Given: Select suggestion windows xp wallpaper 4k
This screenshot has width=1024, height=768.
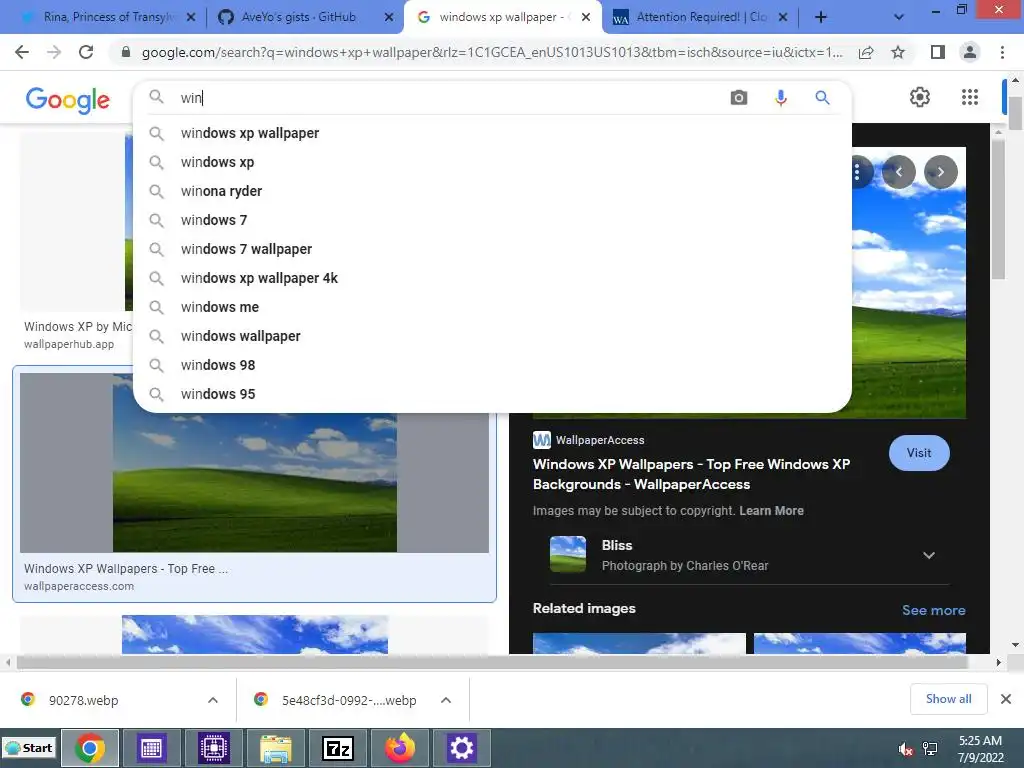Looking at the screenshot, I should pyautogui.click(x=492, y=278).
